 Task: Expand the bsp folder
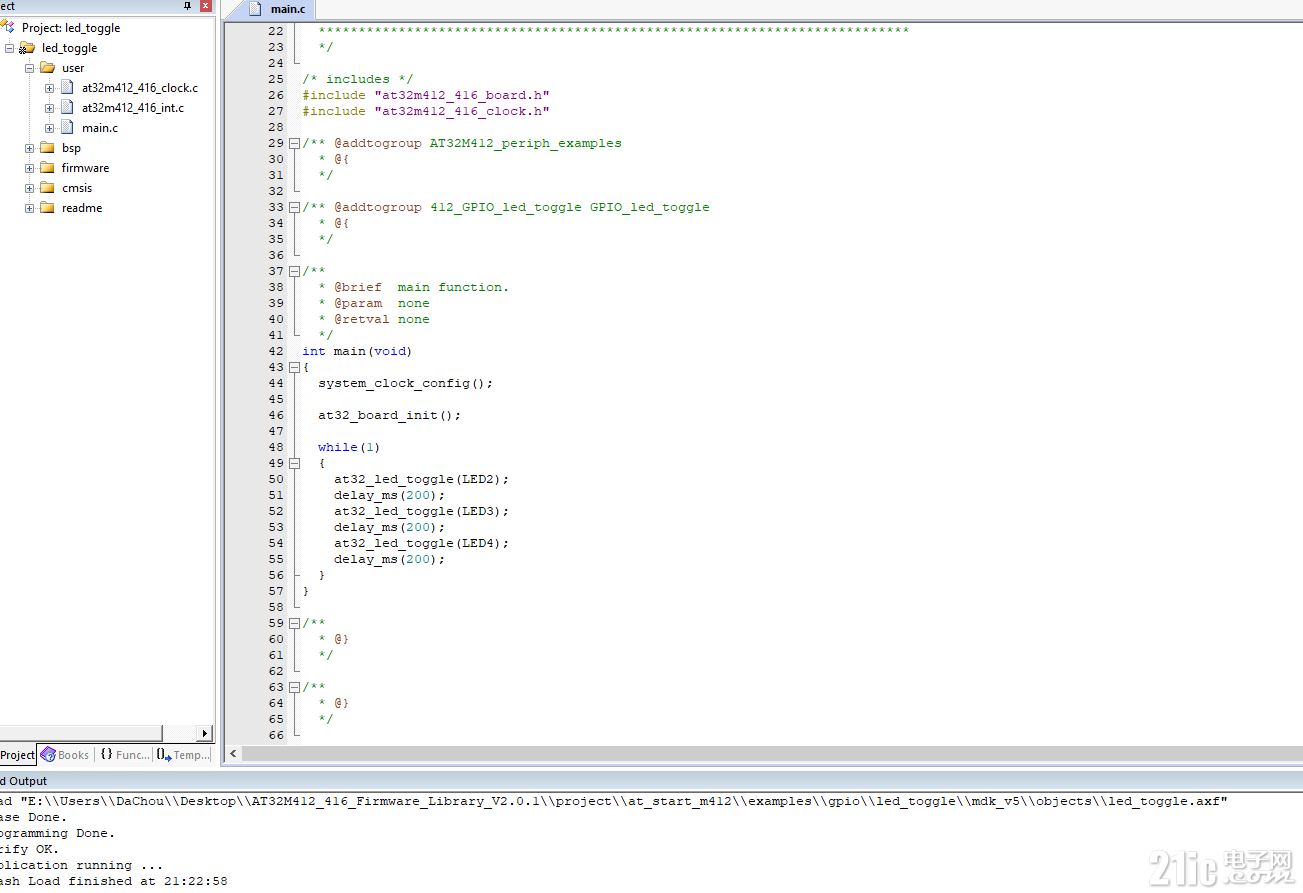pos(30,148)
